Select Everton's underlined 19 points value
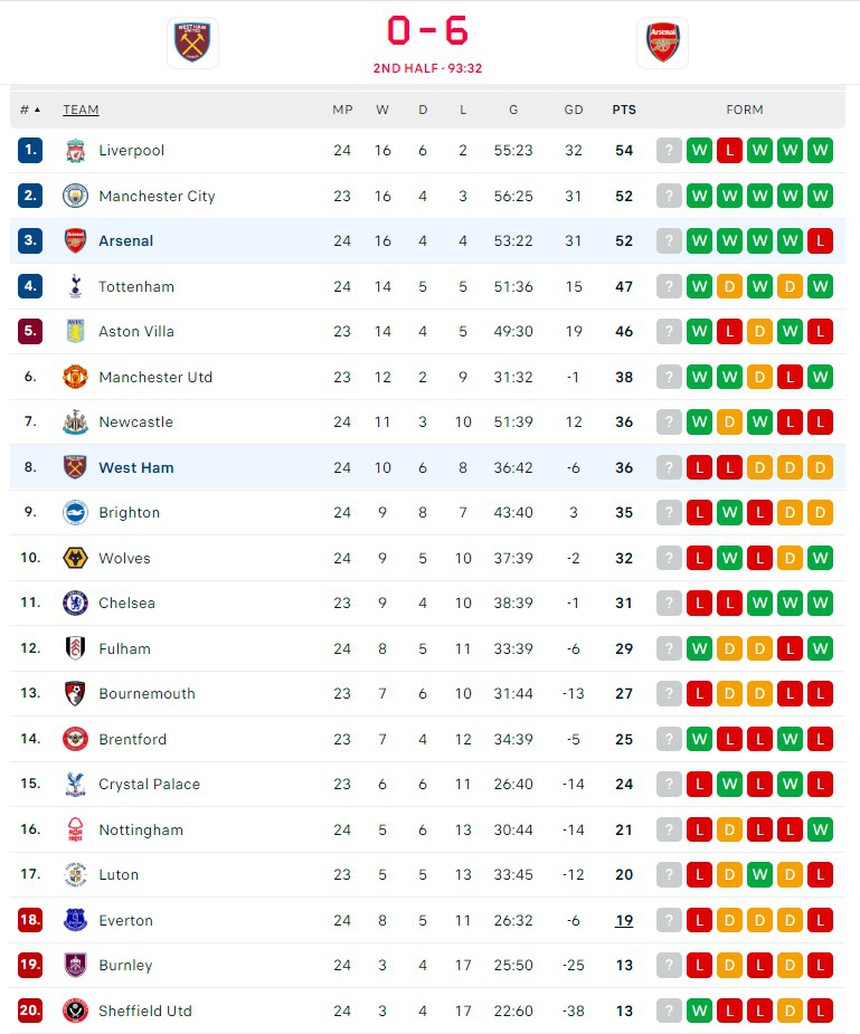Viewport: 860px width, 1034px height. [x=624, y=920]
